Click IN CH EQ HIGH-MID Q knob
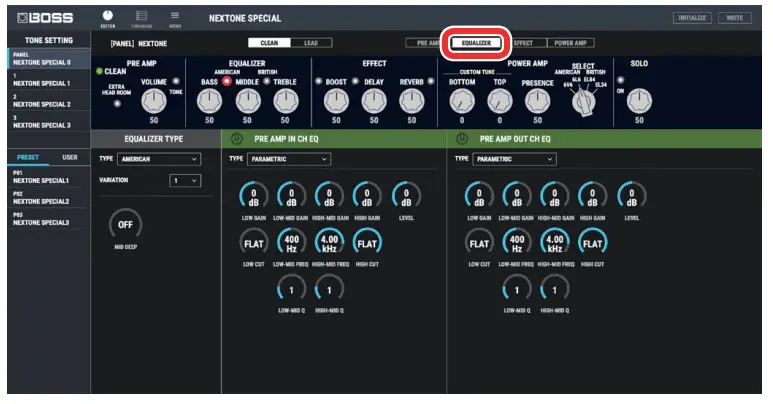The width and height of the screenshot is (773, 404). click(329, 290)
